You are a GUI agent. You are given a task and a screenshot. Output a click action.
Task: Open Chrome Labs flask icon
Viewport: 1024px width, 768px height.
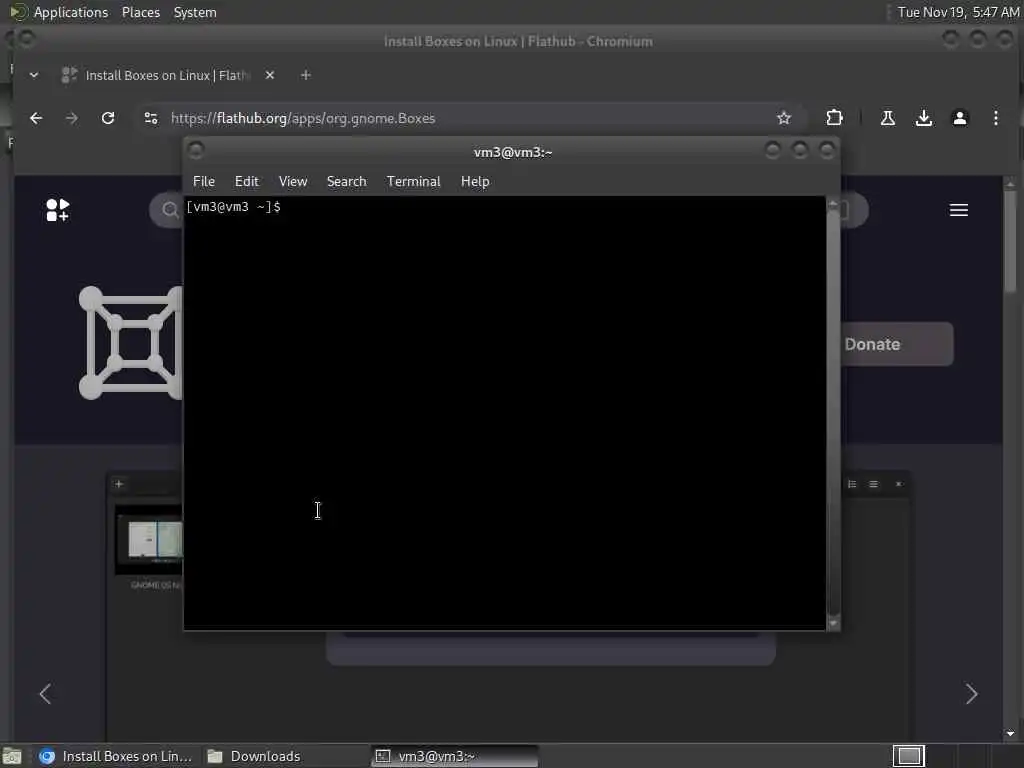point(888,118)
